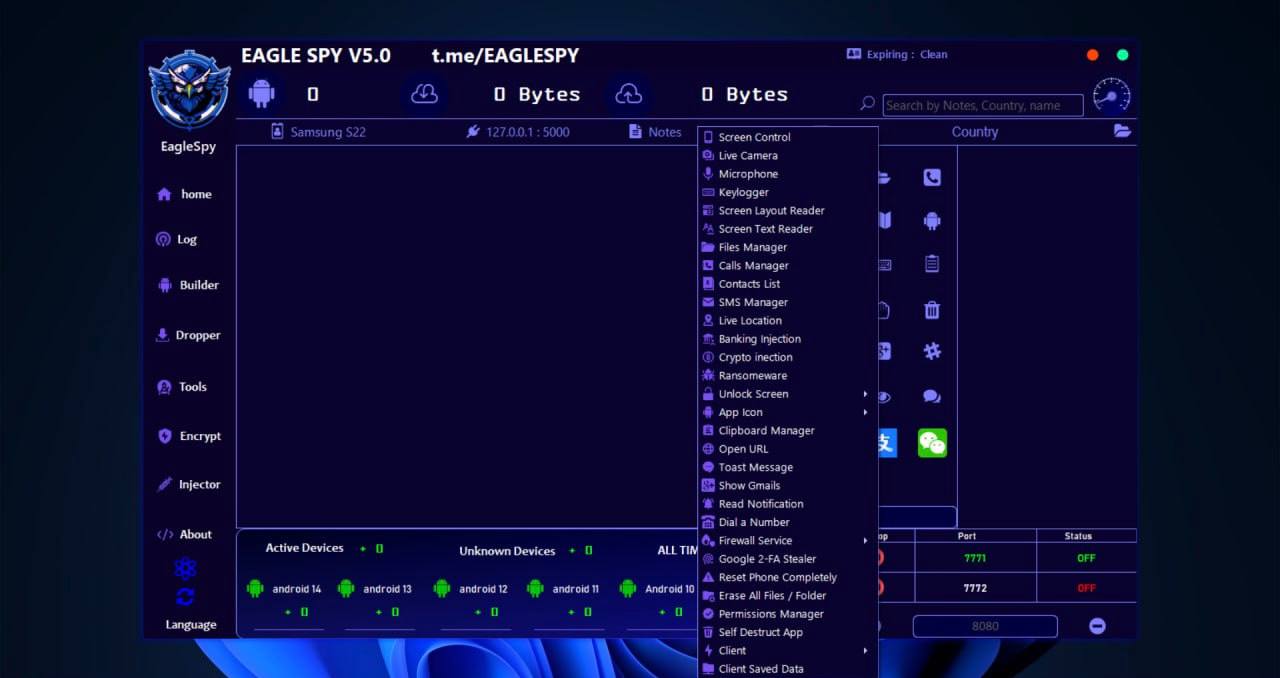The image size is (1280, 678).
Task: Open the Injector section
Action: (x=188, y=484)
